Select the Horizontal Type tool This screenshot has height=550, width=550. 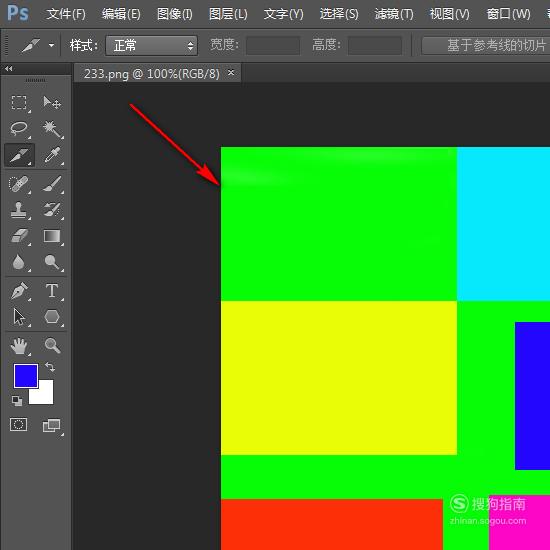(x=52, y=290)
